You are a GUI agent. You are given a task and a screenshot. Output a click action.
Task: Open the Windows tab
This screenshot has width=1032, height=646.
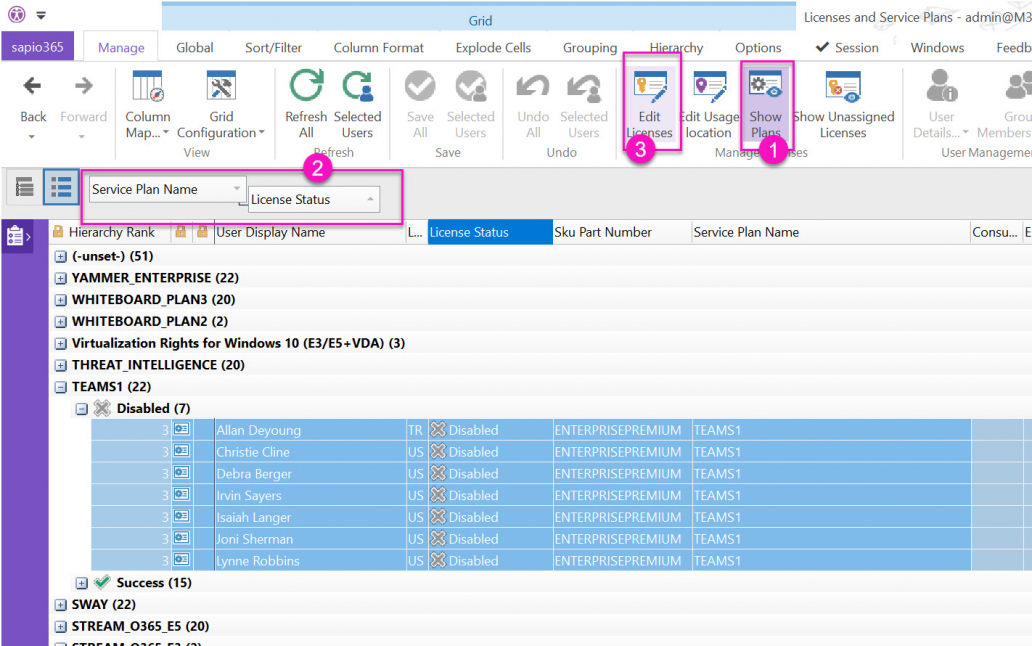[x=937, y=47]
